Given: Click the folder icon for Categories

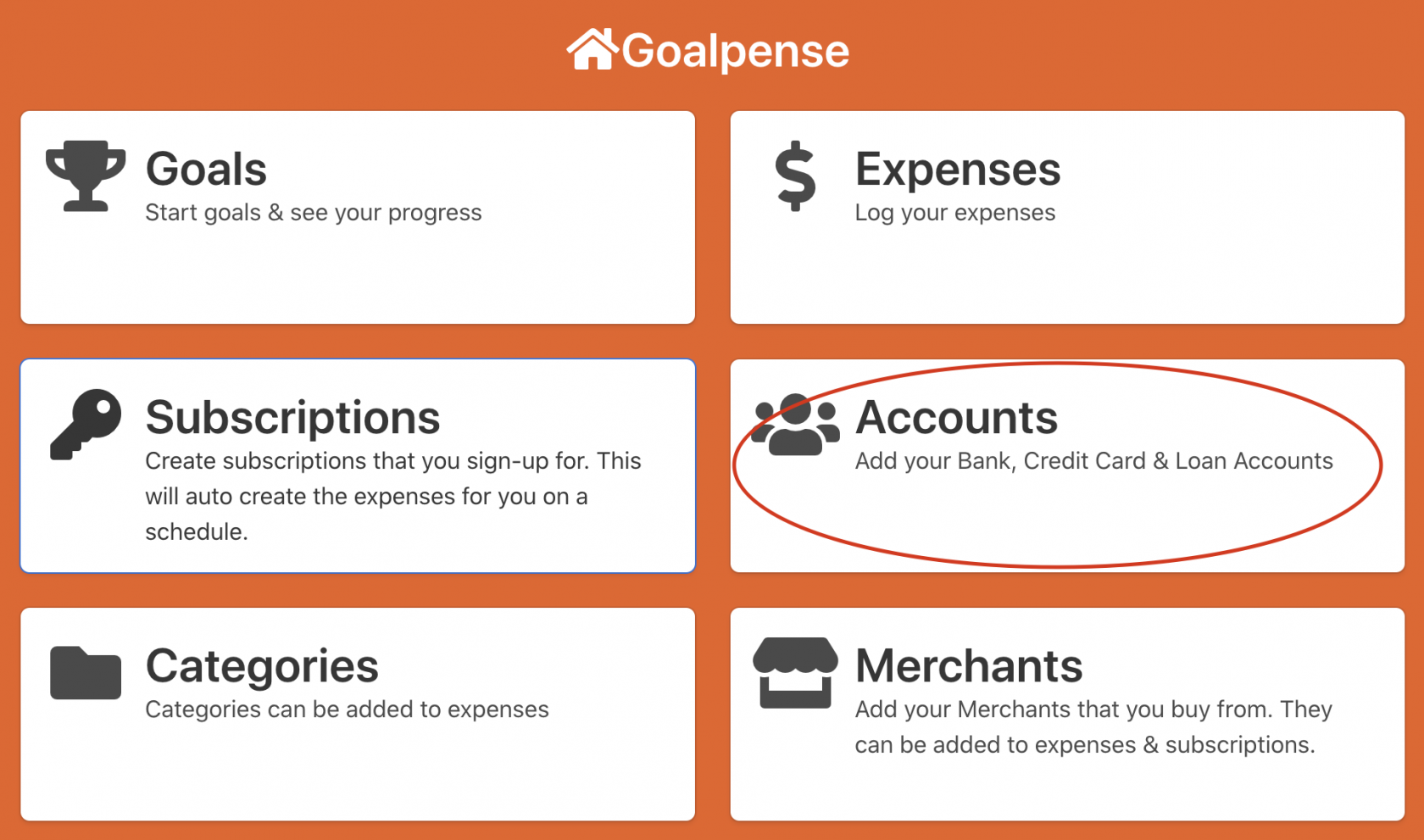Looking at the screenshot, I should 86,673.
